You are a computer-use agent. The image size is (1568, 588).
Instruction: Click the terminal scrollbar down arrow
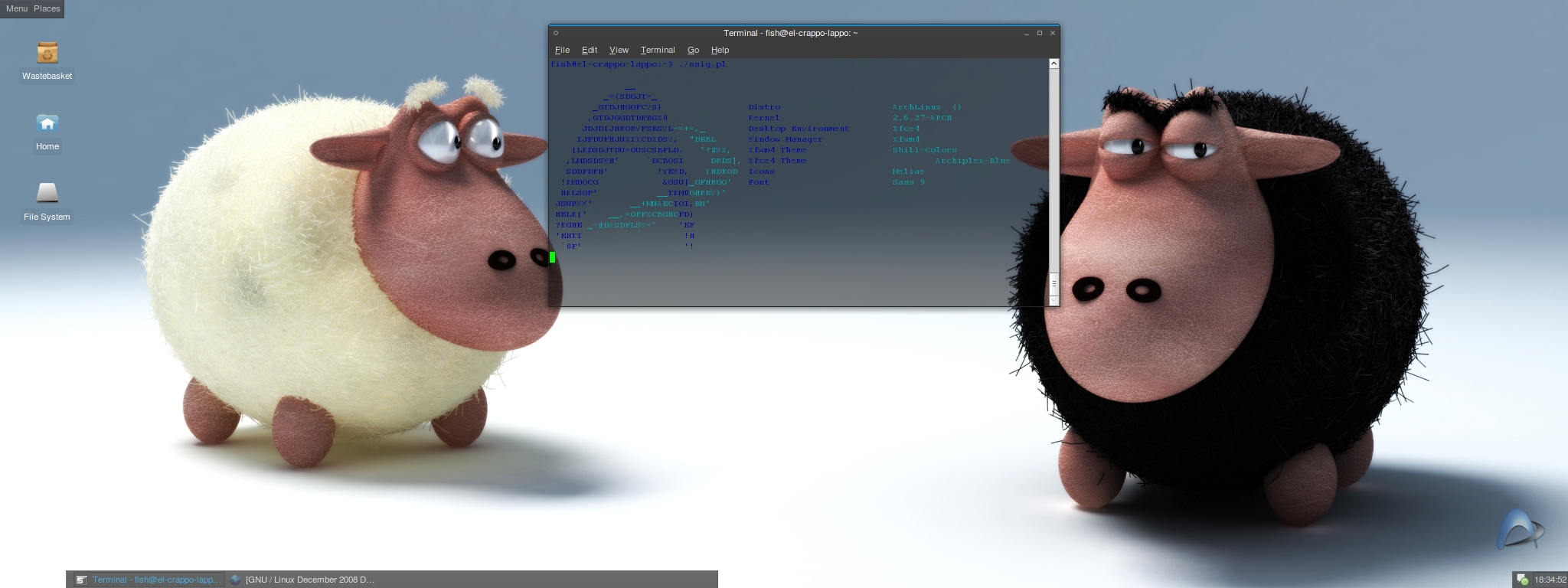[1054, 302]
